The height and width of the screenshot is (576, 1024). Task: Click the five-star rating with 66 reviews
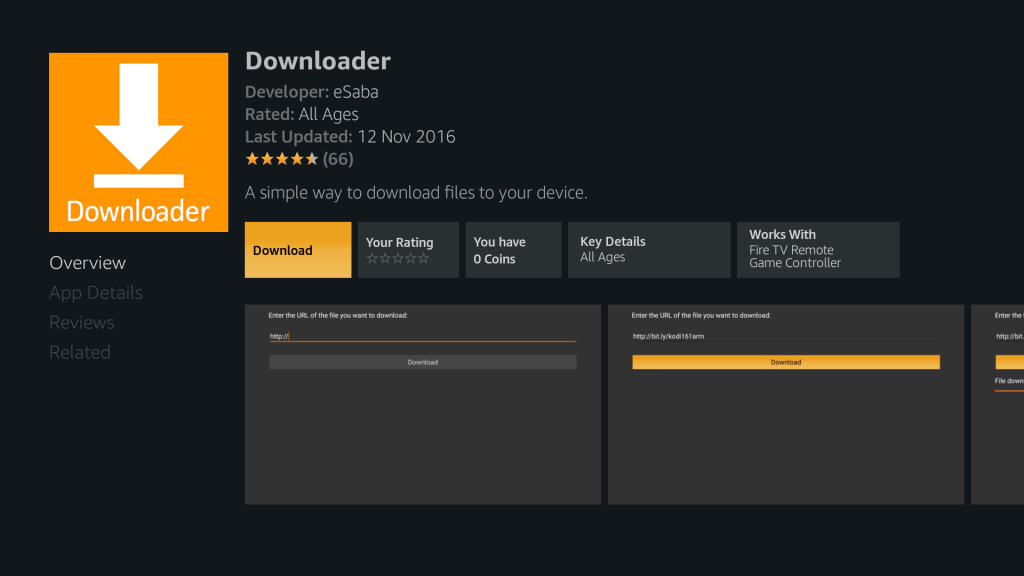click(x=299, y=159)
